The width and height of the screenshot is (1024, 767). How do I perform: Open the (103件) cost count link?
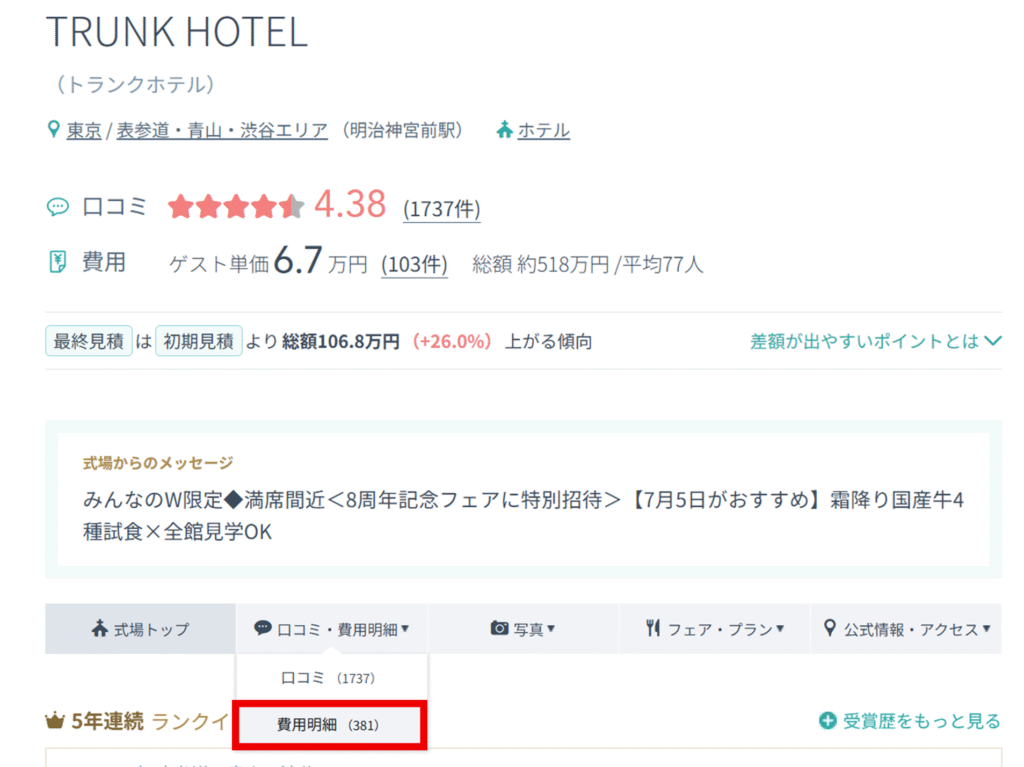pyautogui.click(x=415, y=265)
